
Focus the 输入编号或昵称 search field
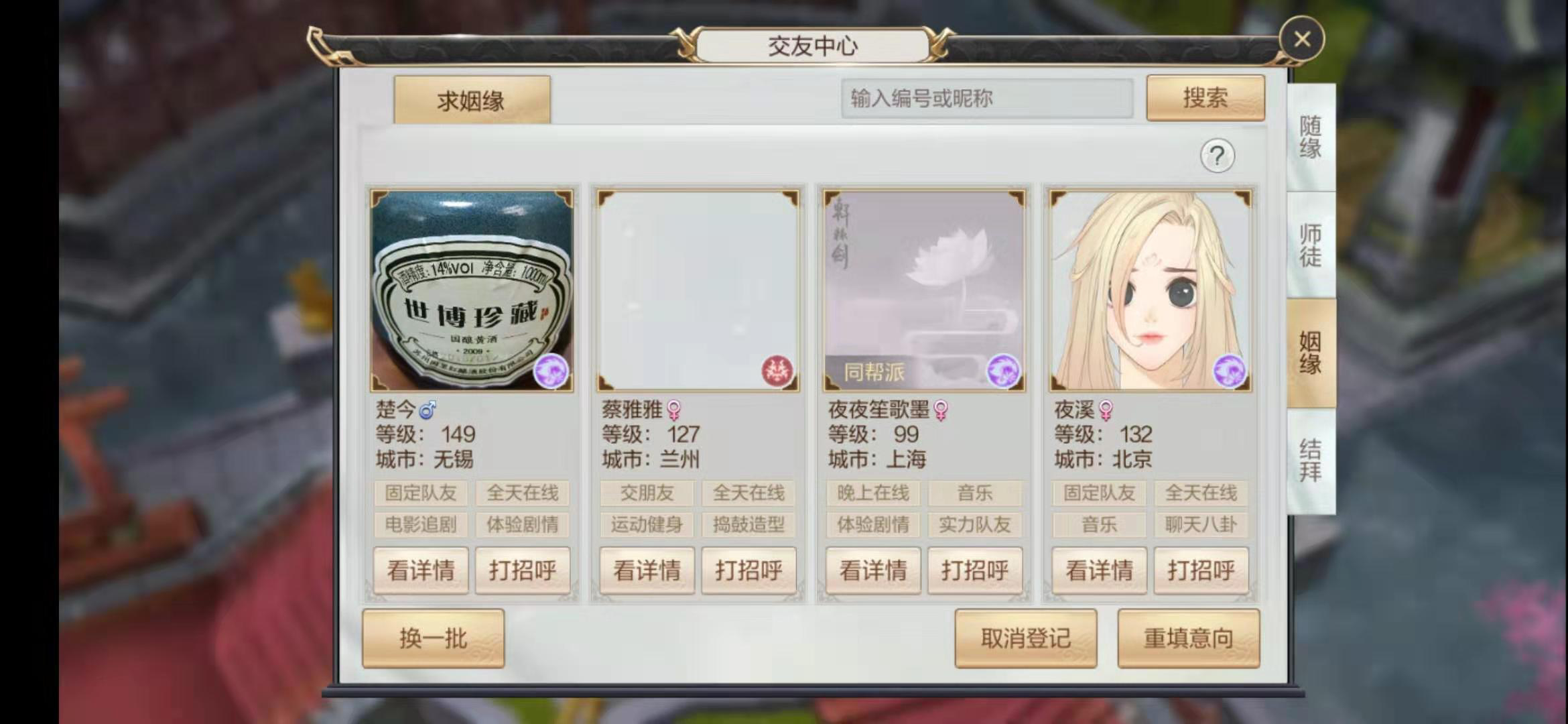click(x=987, y=99)
